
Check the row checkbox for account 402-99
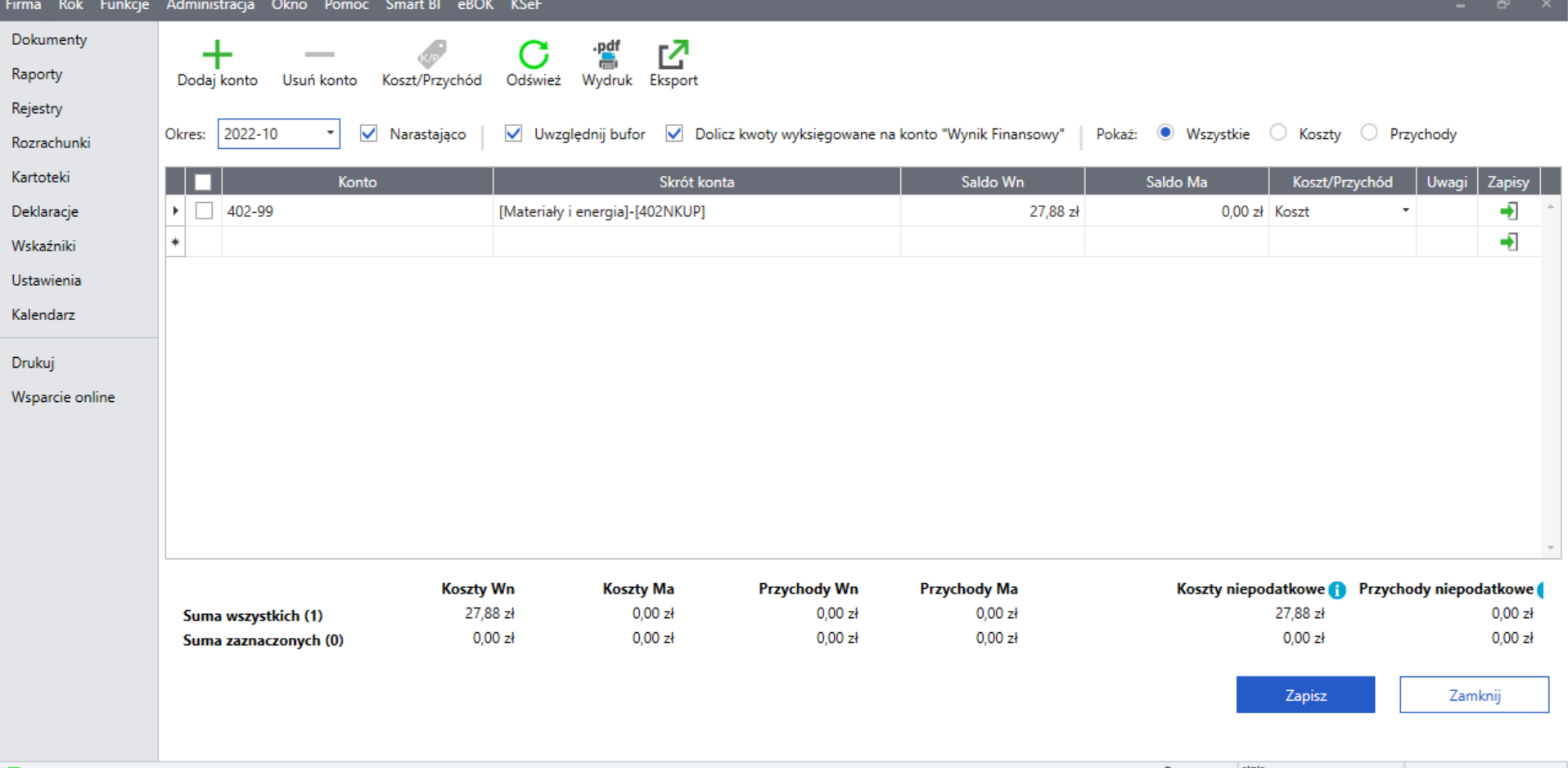coord(204,210)
